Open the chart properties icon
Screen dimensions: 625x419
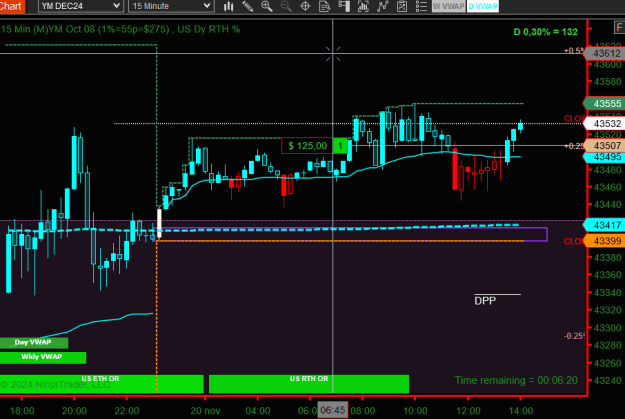pyautogui.click(x=402, y=6)
